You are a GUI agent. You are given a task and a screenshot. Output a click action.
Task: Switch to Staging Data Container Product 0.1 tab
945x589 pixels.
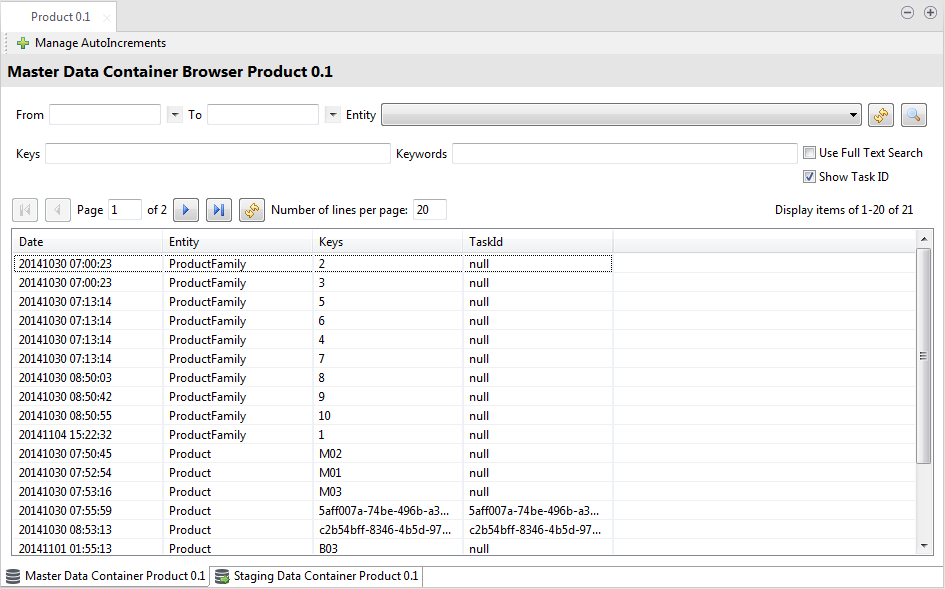click(x=316, y=577)
